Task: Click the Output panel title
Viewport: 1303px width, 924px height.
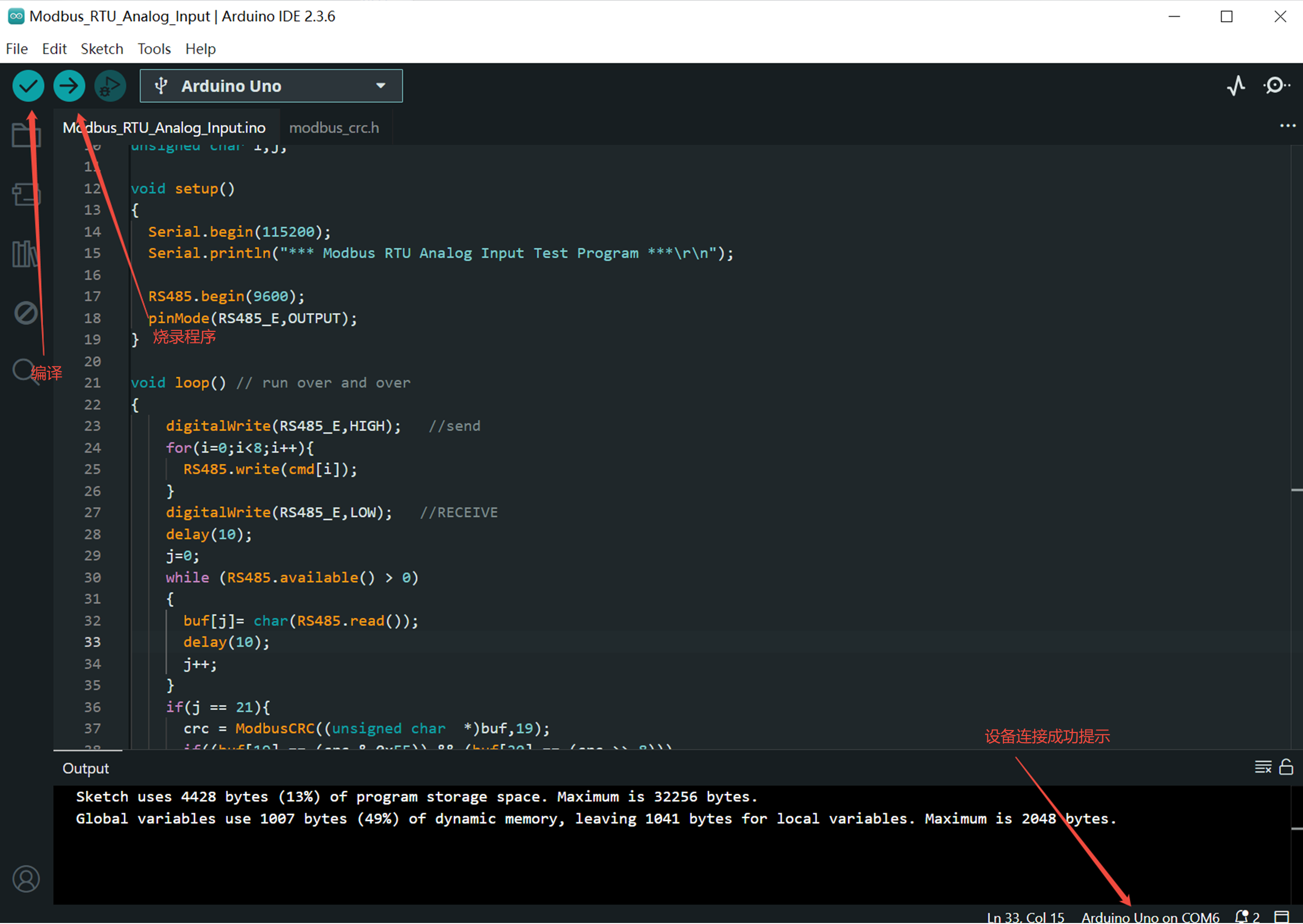Action: [85, 768]
